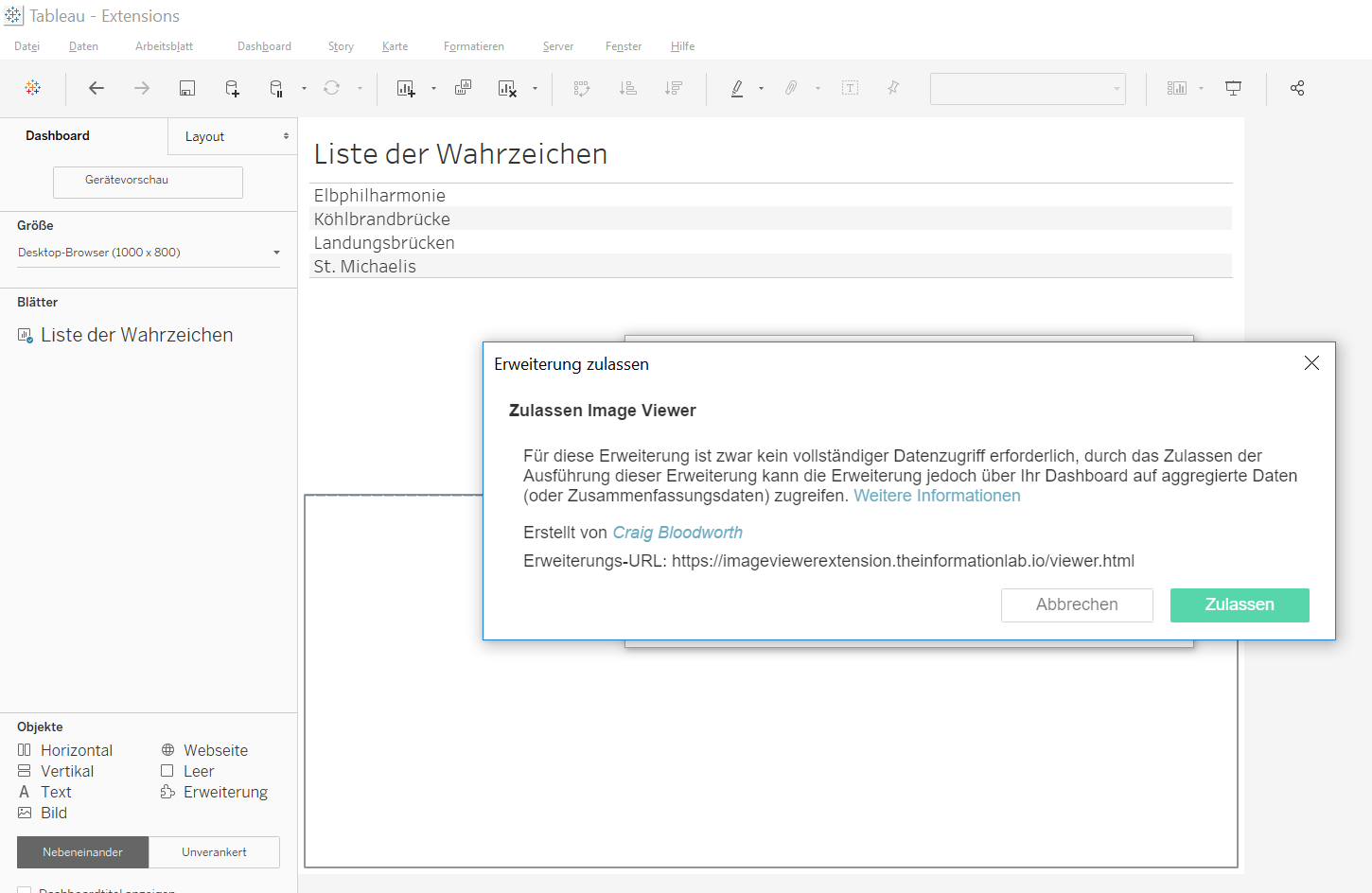
Task: Open the Show Me cards dropdown arrow
Action: 1201,89
